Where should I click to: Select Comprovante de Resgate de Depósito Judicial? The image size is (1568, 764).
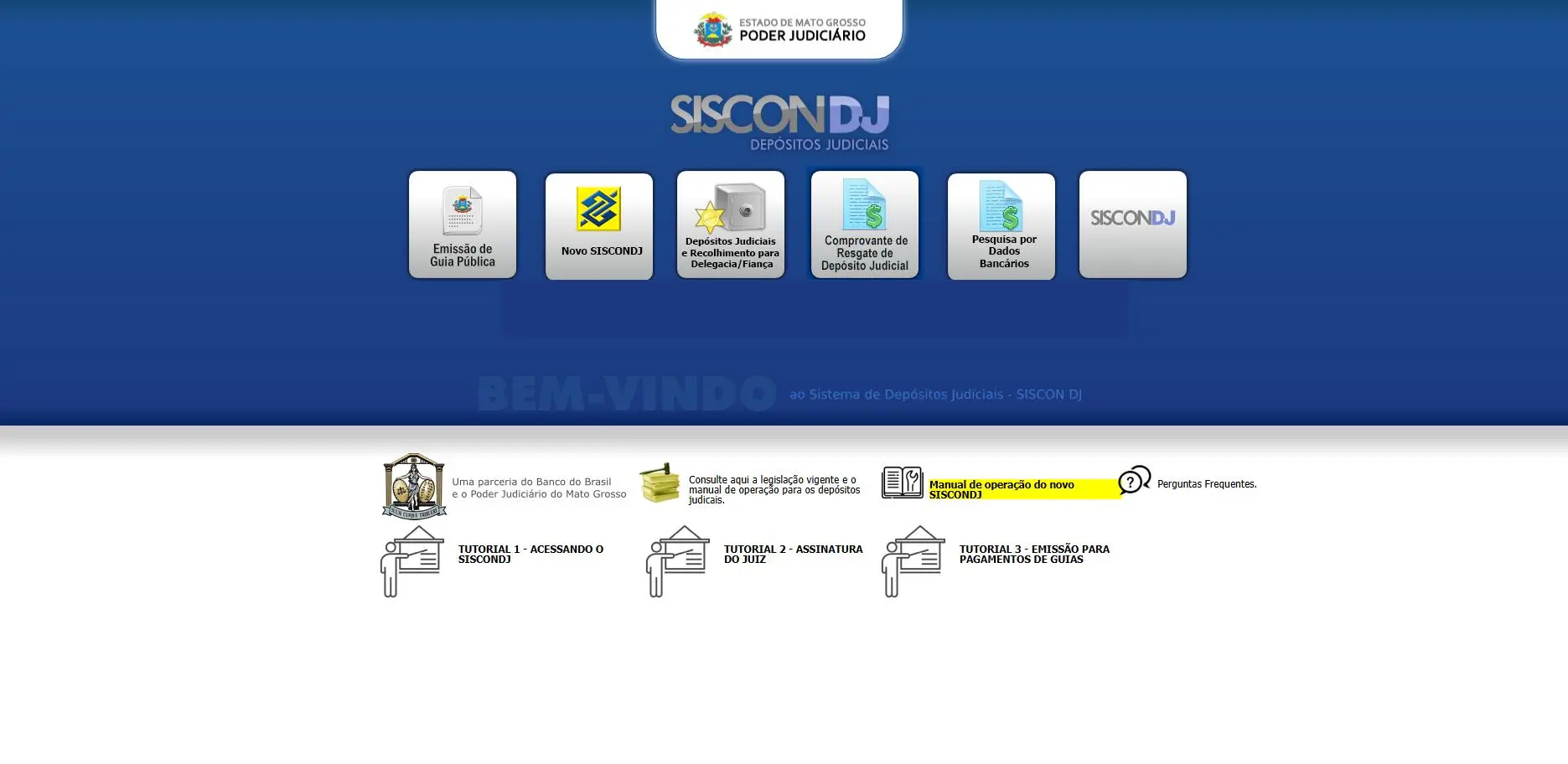tap(865, 225)
